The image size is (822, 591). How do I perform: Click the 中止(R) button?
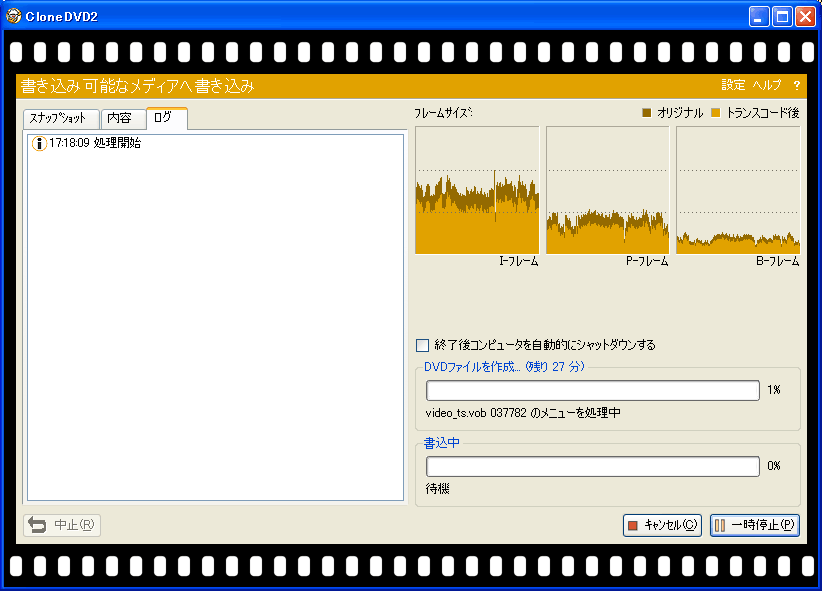(62, 525)
